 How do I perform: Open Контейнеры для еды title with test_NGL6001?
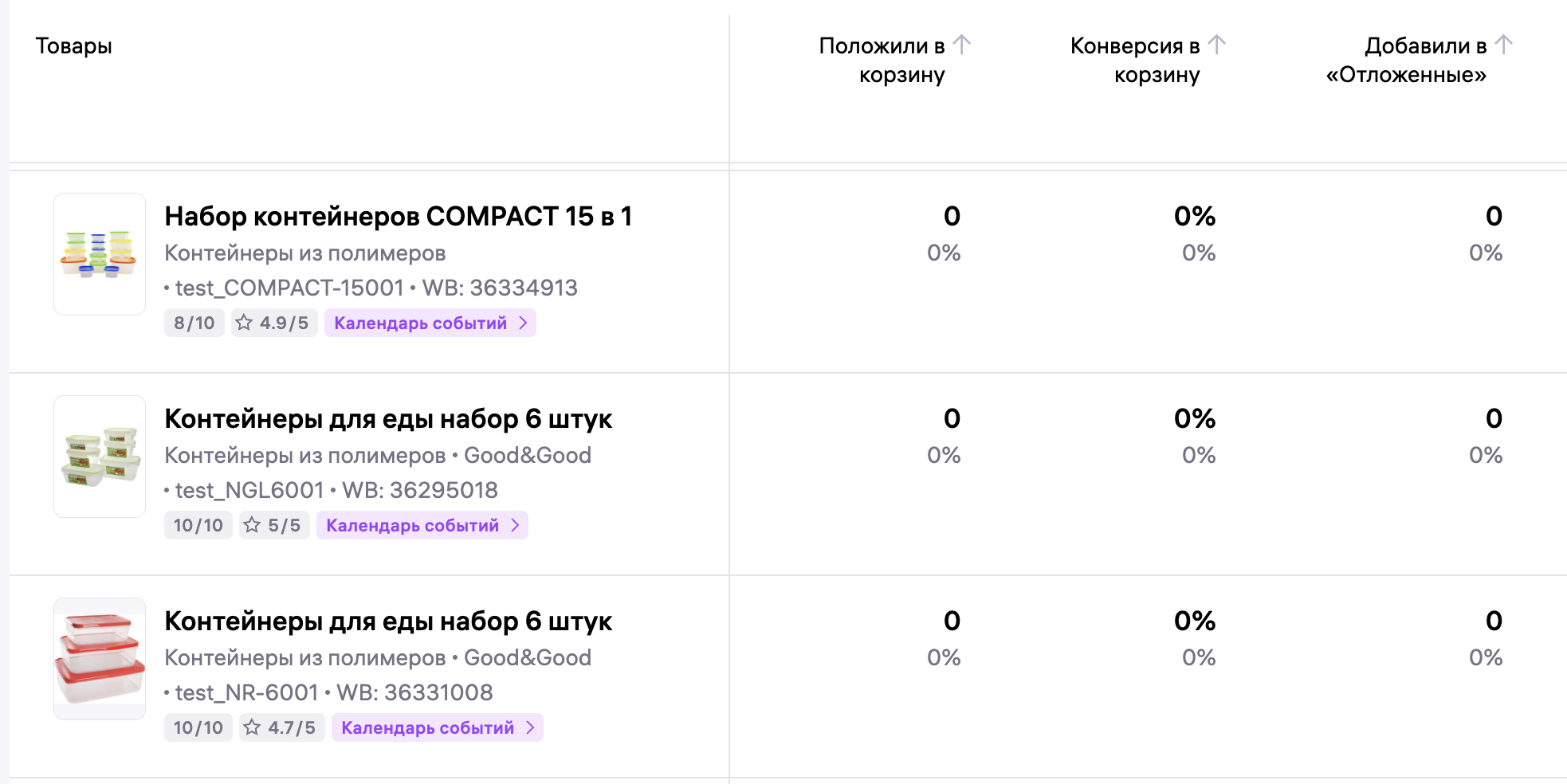click(388, 418)
